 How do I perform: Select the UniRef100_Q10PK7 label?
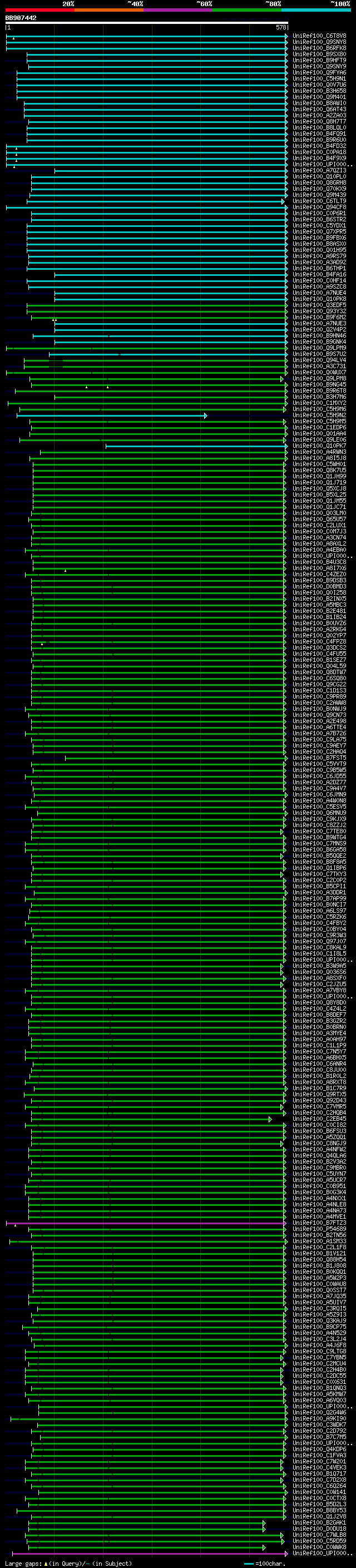coord(319,446)
